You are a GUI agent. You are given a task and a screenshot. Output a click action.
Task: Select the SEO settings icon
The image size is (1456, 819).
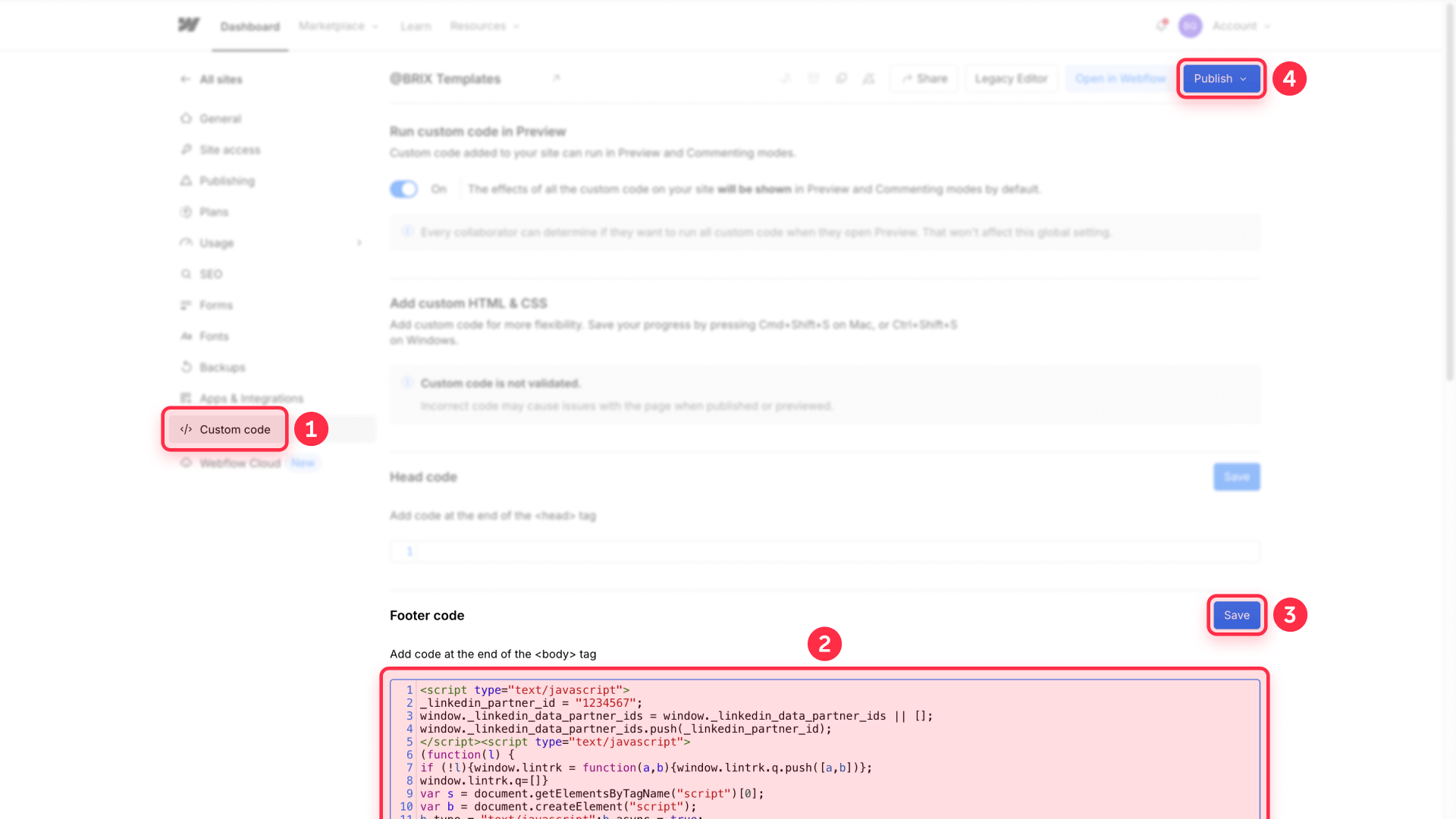point(187,274)
